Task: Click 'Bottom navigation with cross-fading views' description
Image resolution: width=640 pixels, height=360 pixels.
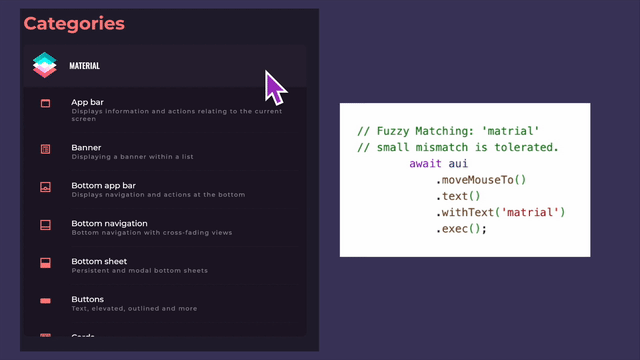Action: coord(152,233)
